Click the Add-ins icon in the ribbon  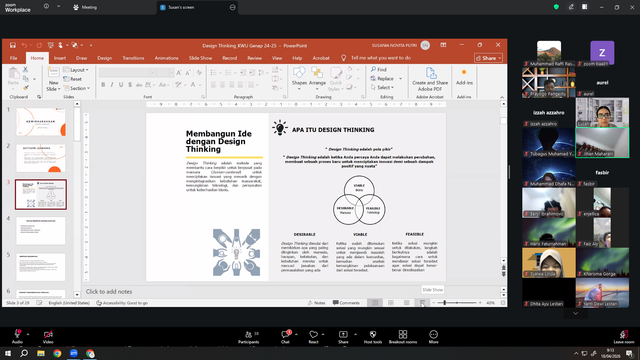click(464, 72)
